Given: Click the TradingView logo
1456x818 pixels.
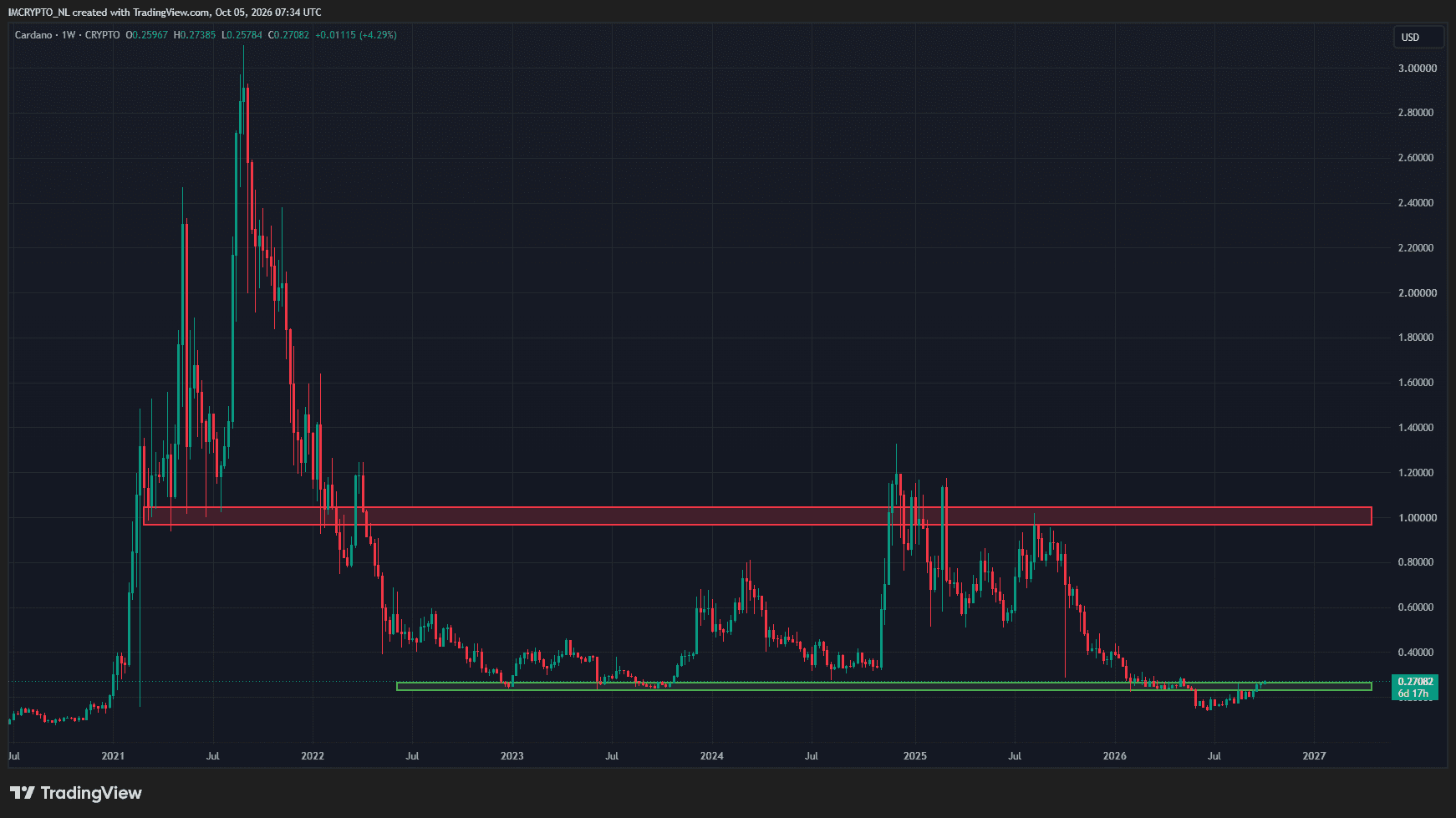Looking at the screenshot, I should 76,793.
